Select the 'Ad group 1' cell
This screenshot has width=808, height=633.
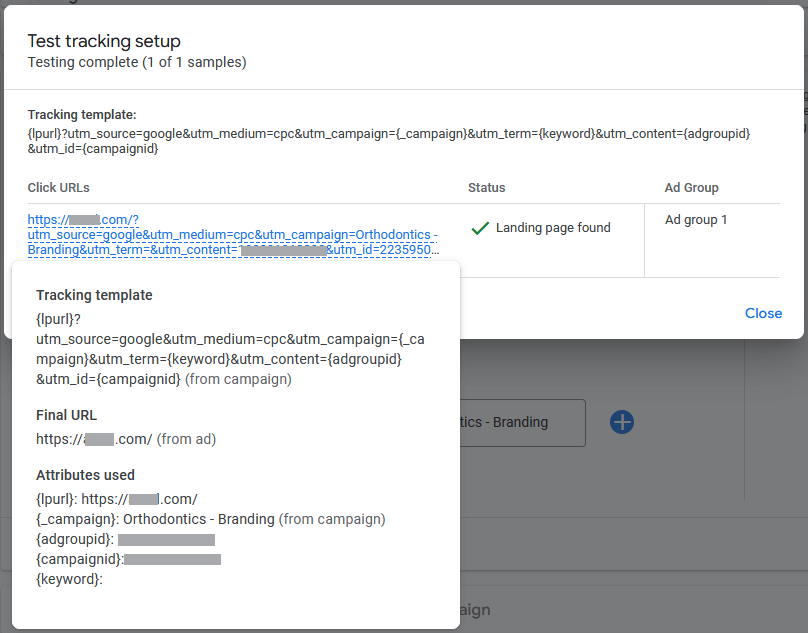(x=696, y=220)
